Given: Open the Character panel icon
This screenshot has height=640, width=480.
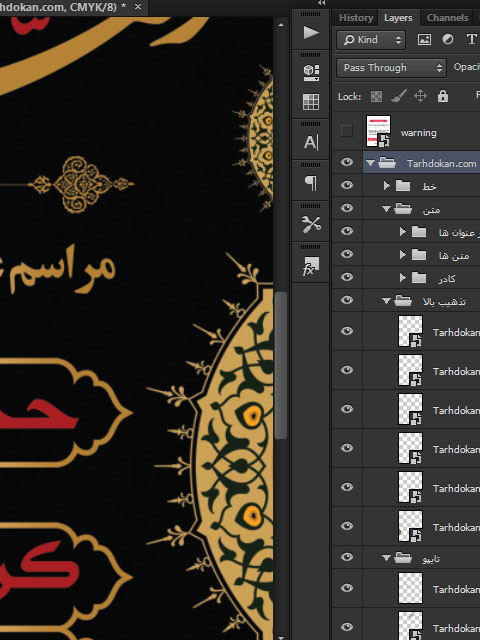Looking at the screenshot, I should click(311, 142).
